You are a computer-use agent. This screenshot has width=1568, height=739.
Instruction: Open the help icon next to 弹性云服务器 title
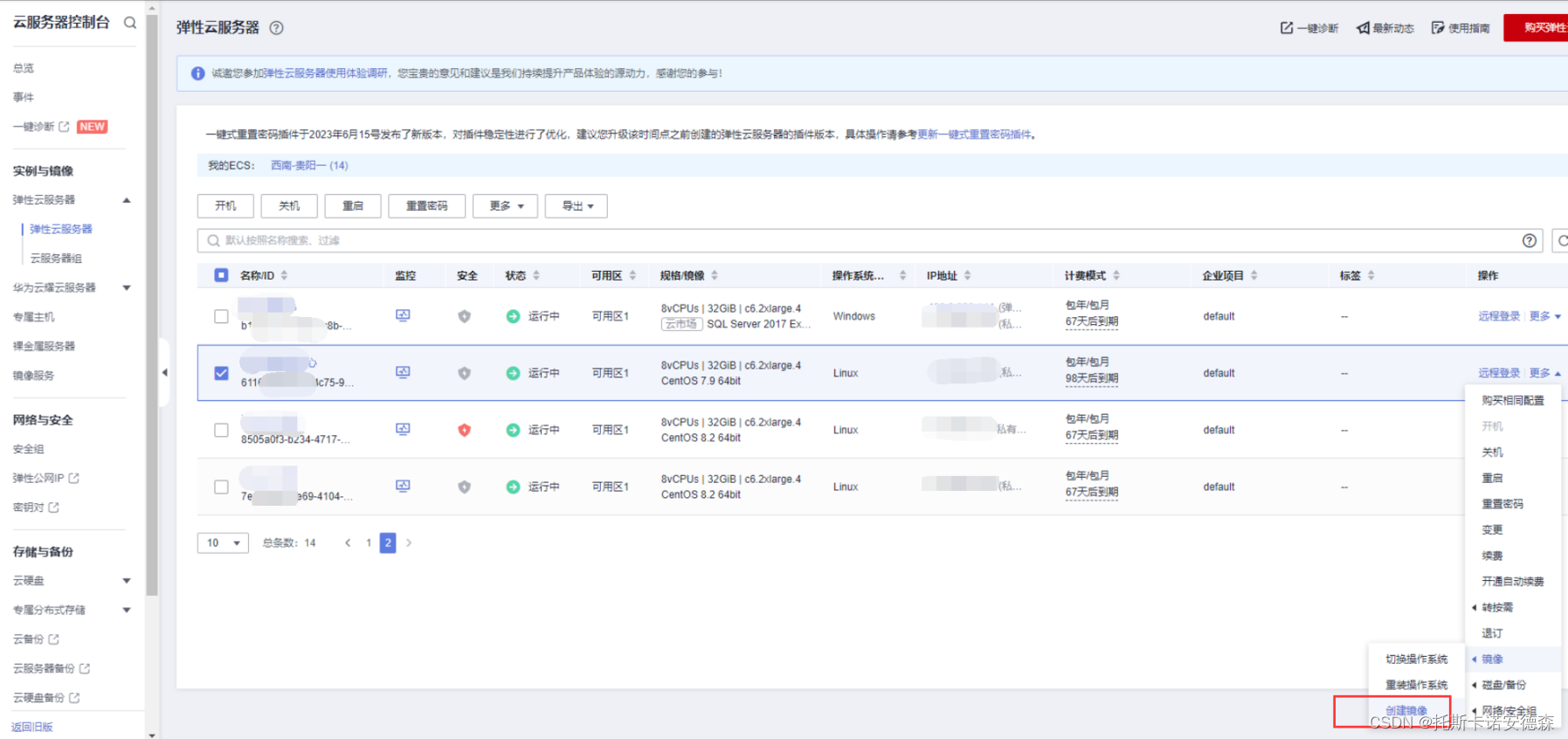coord(276,27)
